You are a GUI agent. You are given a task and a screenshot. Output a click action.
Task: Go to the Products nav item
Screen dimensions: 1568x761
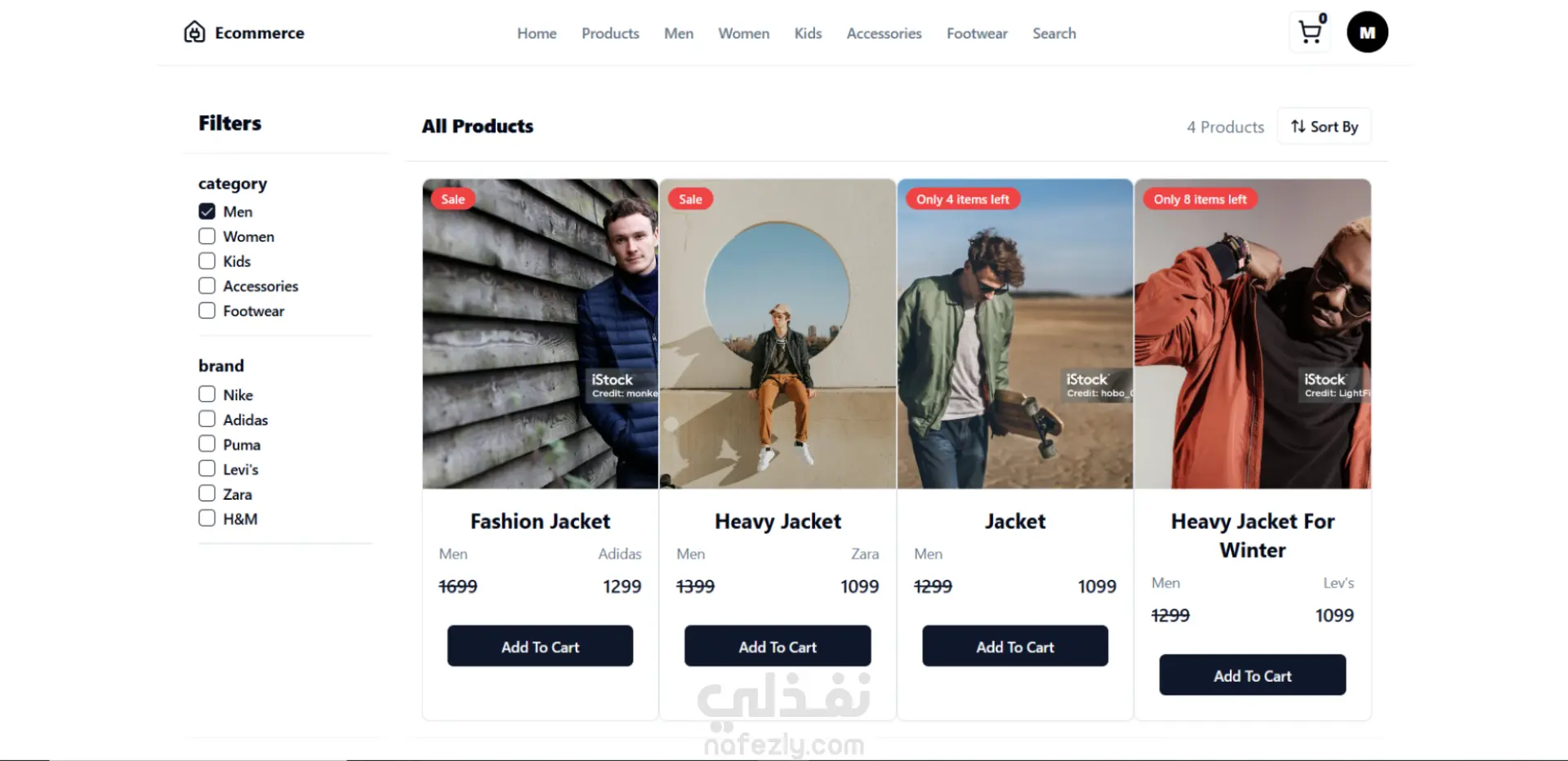point(610,33)
